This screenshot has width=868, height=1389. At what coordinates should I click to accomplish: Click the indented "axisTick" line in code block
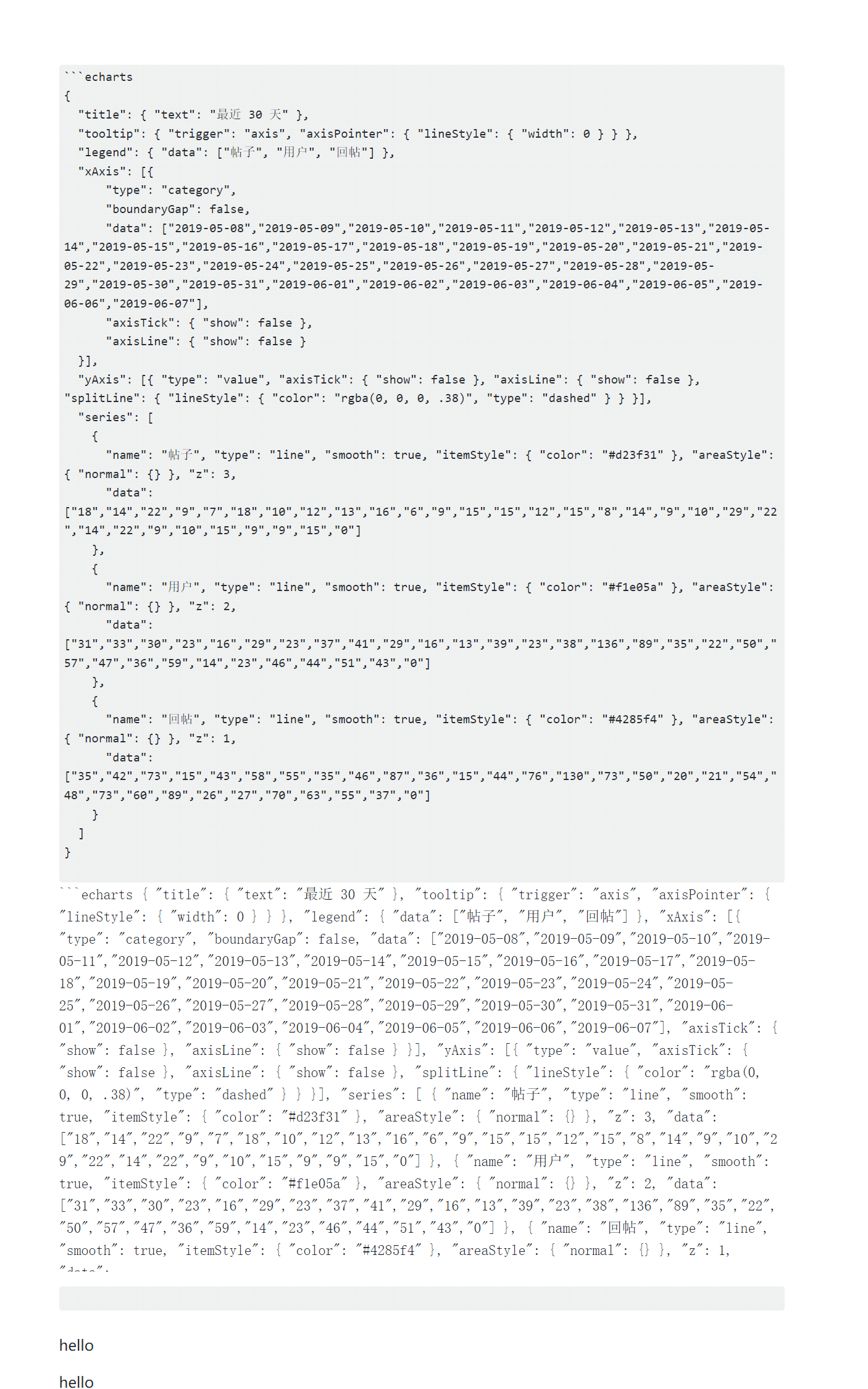(x=209, y=322)
